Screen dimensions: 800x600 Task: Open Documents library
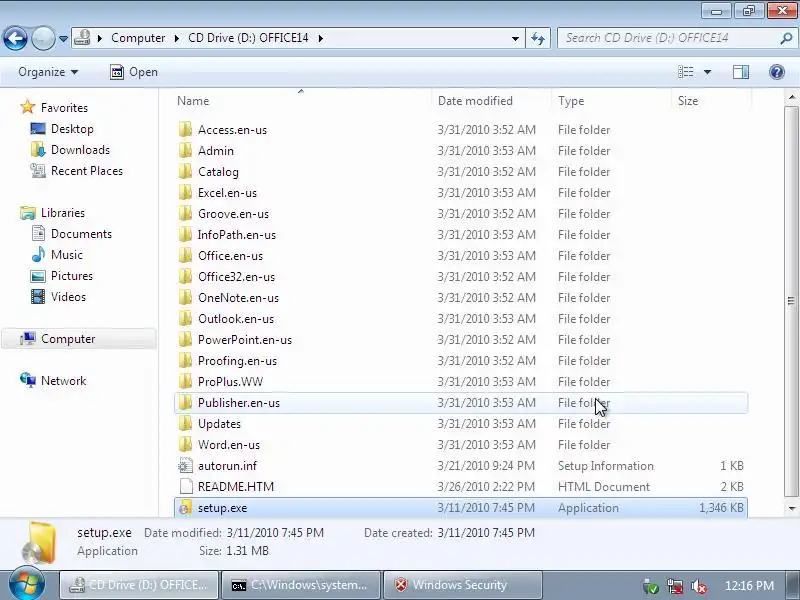pyautogui.click(x=81, y=234)
